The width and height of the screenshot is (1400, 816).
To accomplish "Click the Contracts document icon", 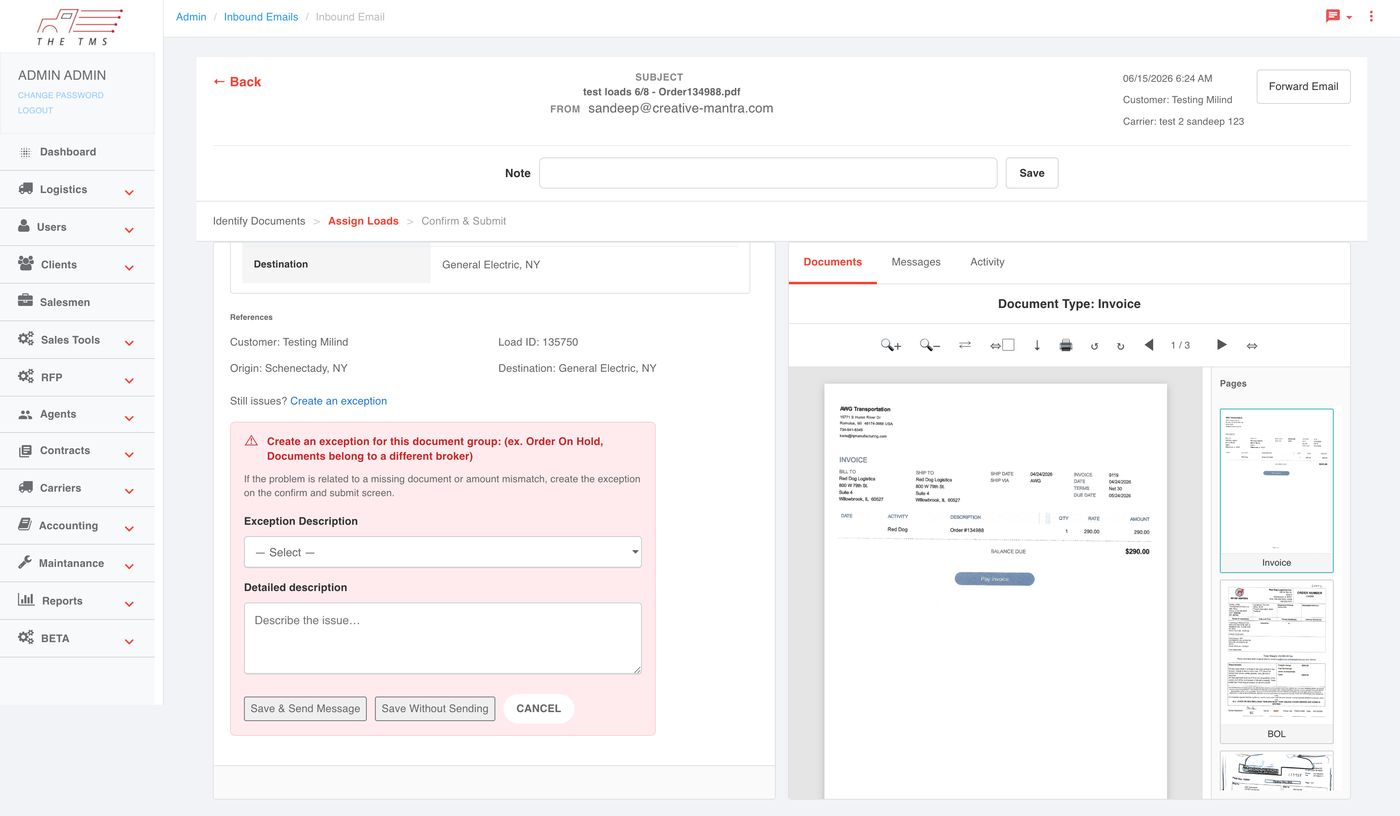I will click(x=25, y=451).
